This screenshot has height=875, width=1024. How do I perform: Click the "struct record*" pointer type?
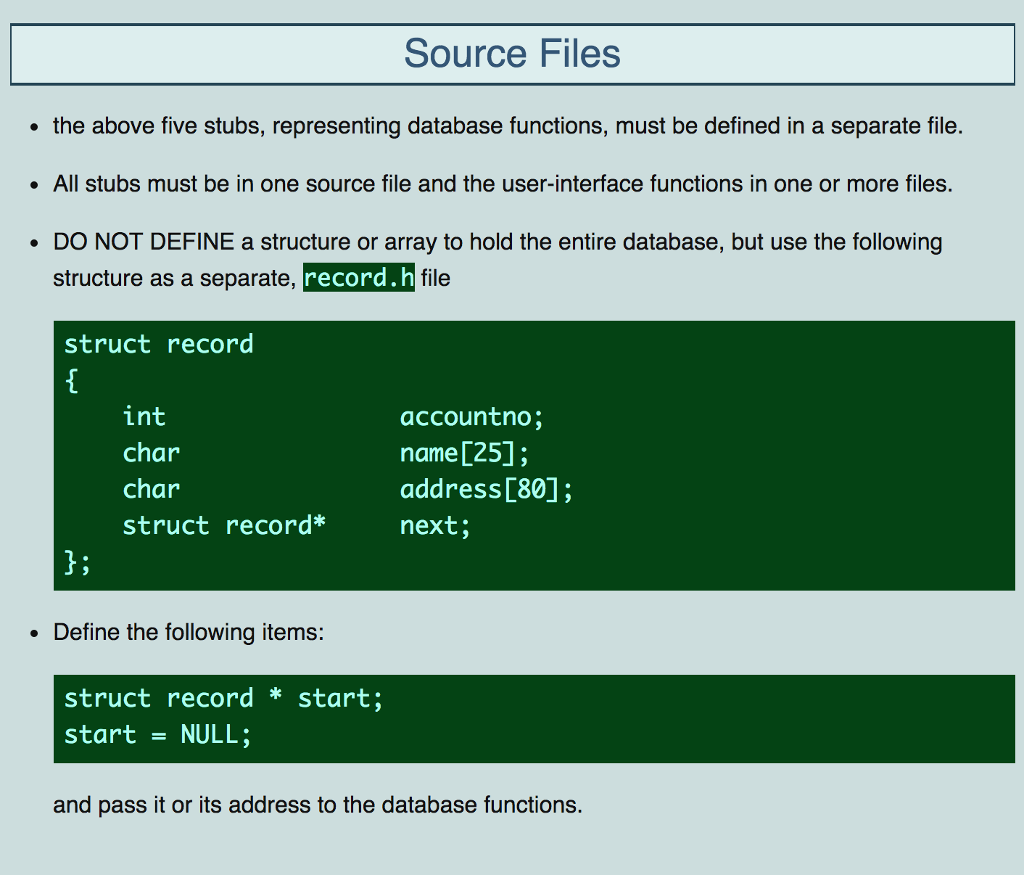224,526
